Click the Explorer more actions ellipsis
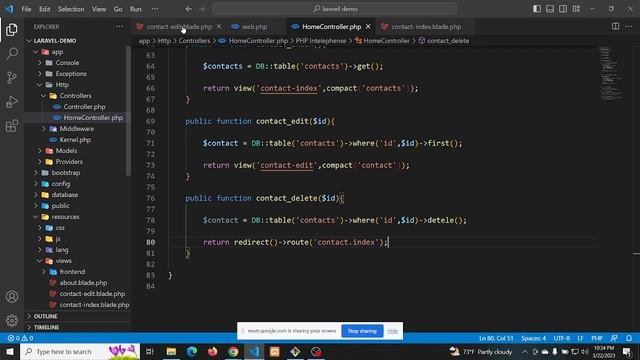The height and width of the screenshot is (360, 640). (x=119, y=27)
